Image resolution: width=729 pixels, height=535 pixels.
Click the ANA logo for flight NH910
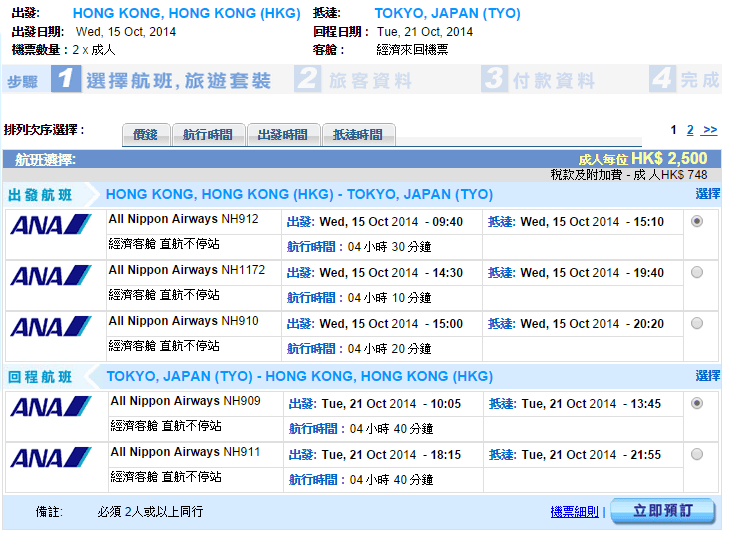point(51,326)
